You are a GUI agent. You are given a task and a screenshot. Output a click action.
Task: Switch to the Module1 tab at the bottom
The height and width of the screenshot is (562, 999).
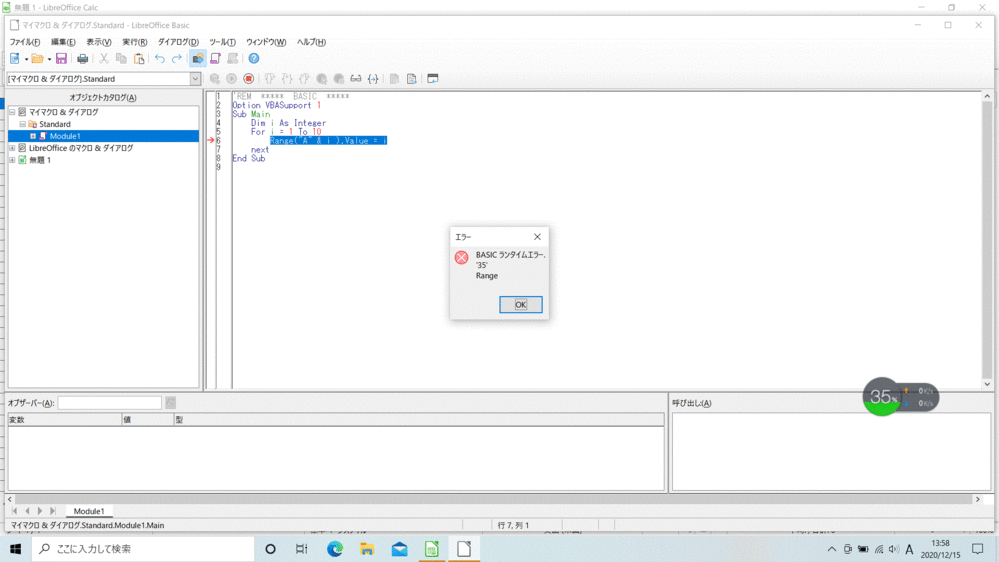[88, 511]
